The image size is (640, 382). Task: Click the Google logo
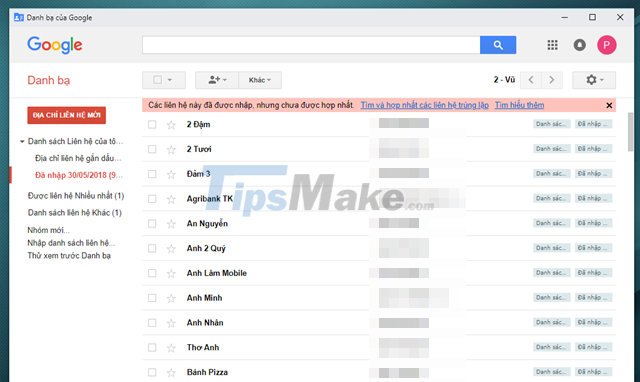pyautogui.click(x=55, y=45)
